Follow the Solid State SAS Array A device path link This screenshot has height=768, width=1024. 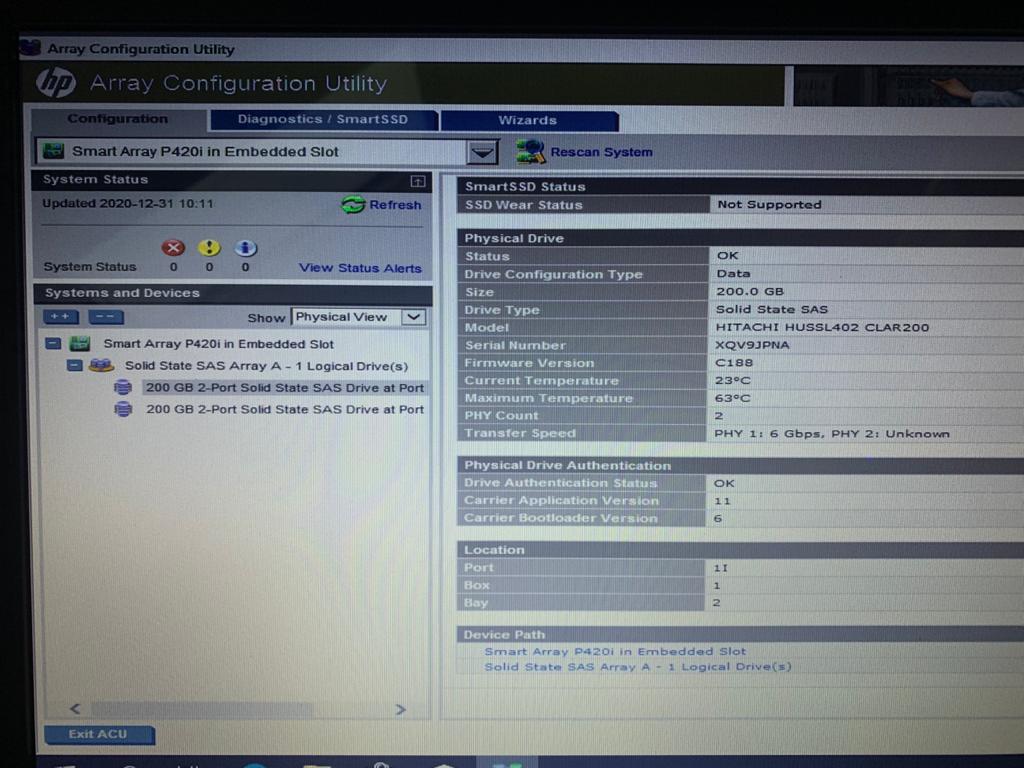pos(637,667)
